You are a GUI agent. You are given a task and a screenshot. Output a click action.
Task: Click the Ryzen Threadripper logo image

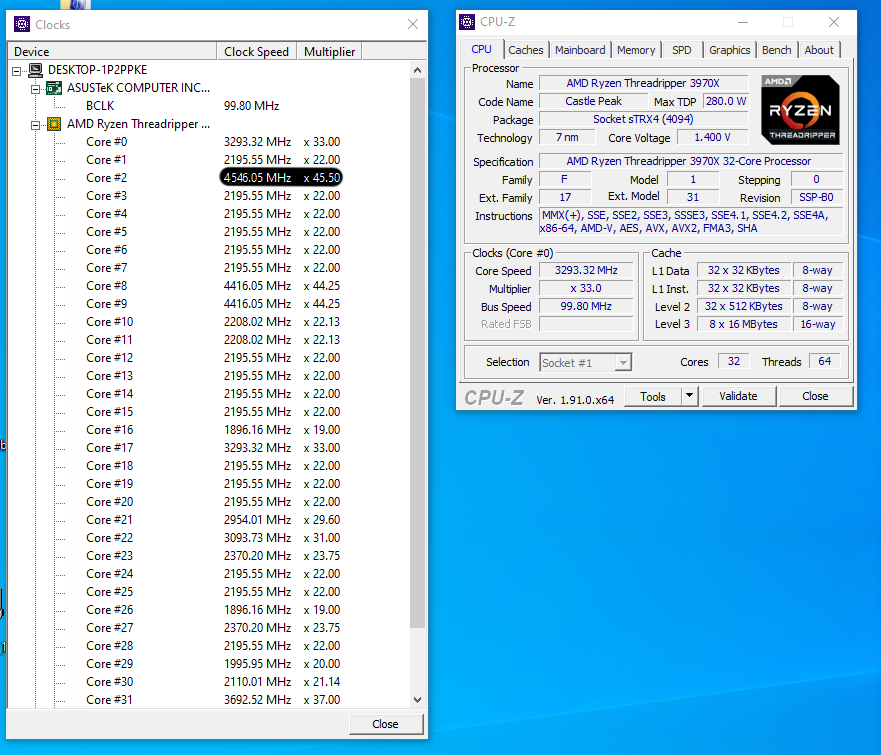tap(800, 110)
